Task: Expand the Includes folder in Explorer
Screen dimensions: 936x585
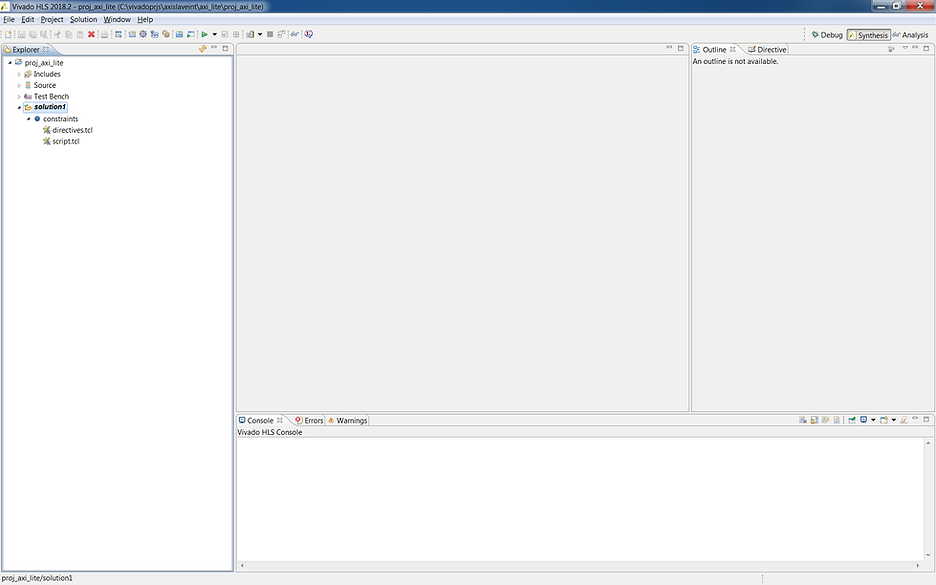Action: (x=18, y=73)
